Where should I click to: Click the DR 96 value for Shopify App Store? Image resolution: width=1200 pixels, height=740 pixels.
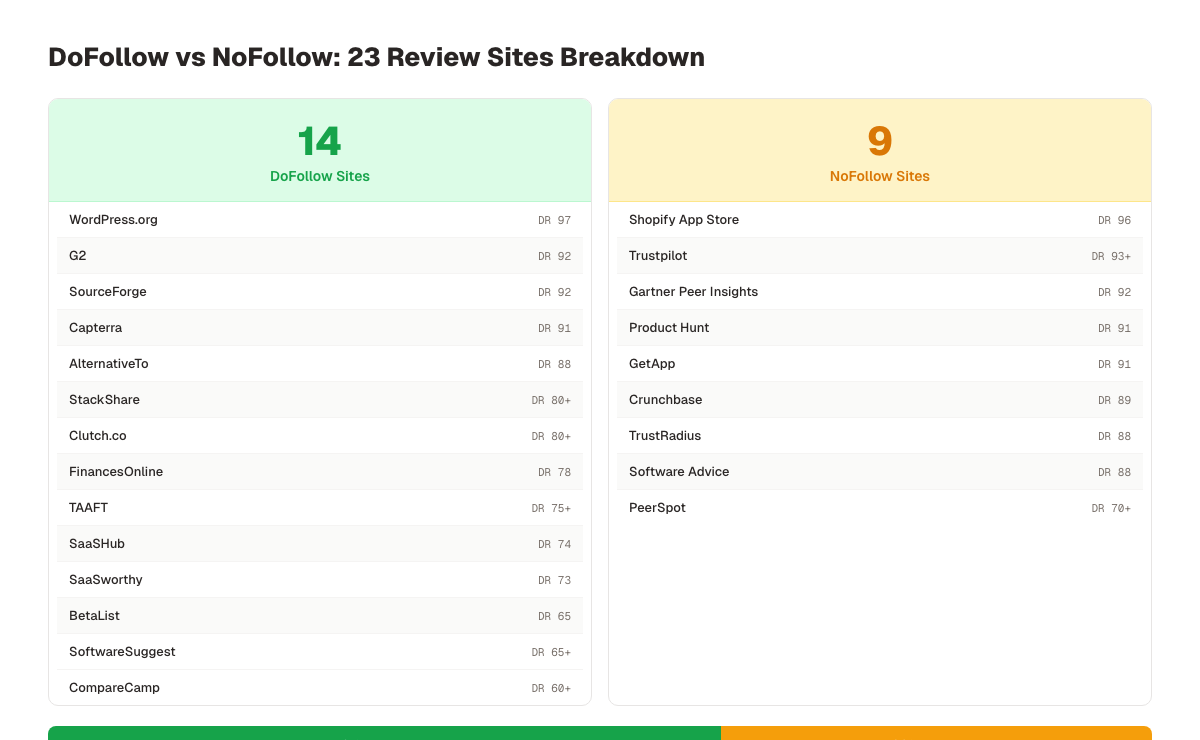tap(1114, 220)
